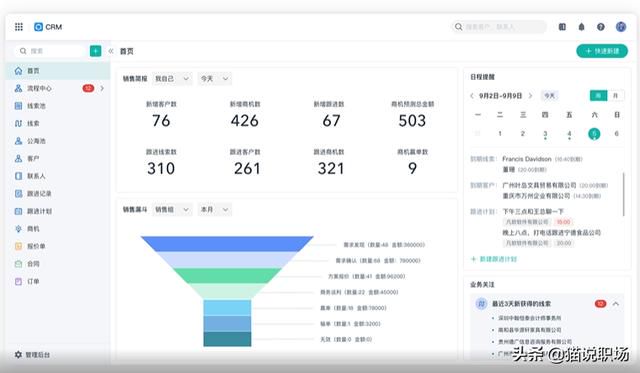Click the 新增客户数 value 76
Screen dimensions: 640x373
pos(161,121)
